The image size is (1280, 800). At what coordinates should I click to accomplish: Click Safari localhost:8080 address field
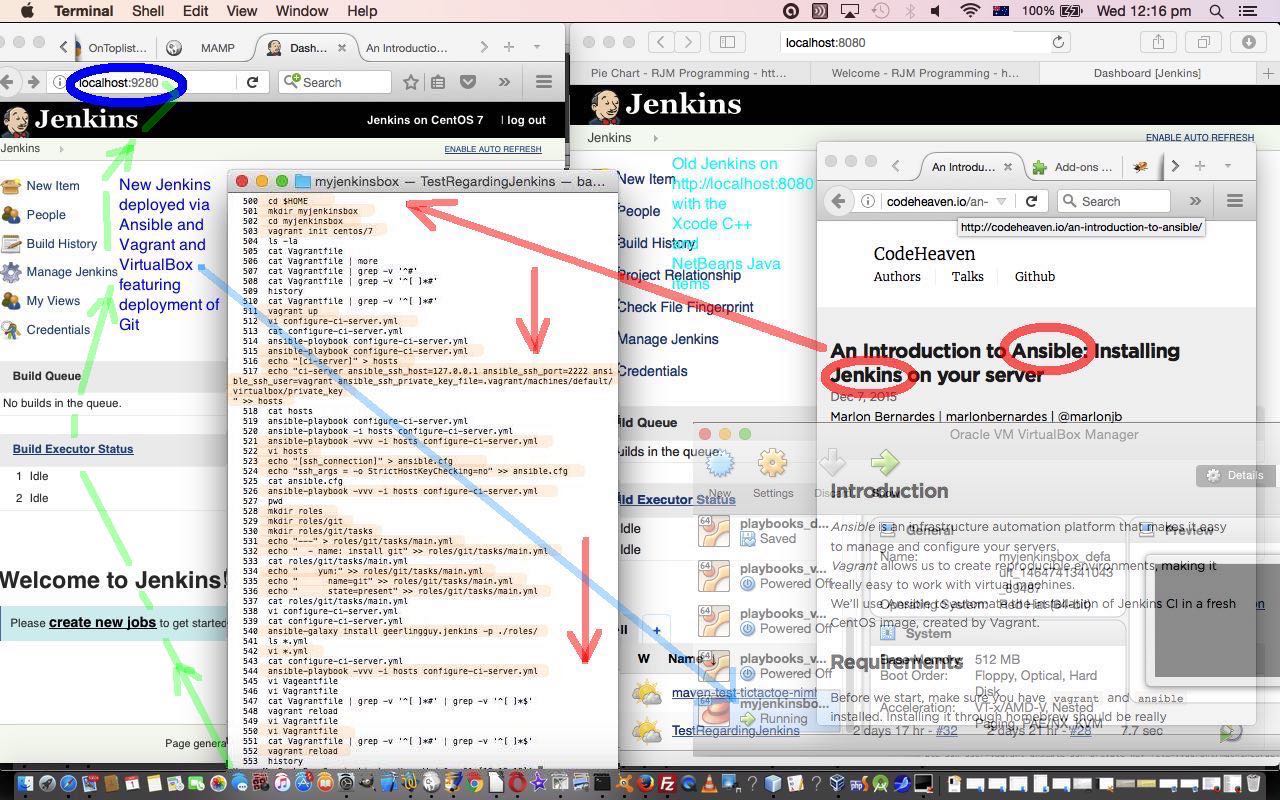coord(926,42)
